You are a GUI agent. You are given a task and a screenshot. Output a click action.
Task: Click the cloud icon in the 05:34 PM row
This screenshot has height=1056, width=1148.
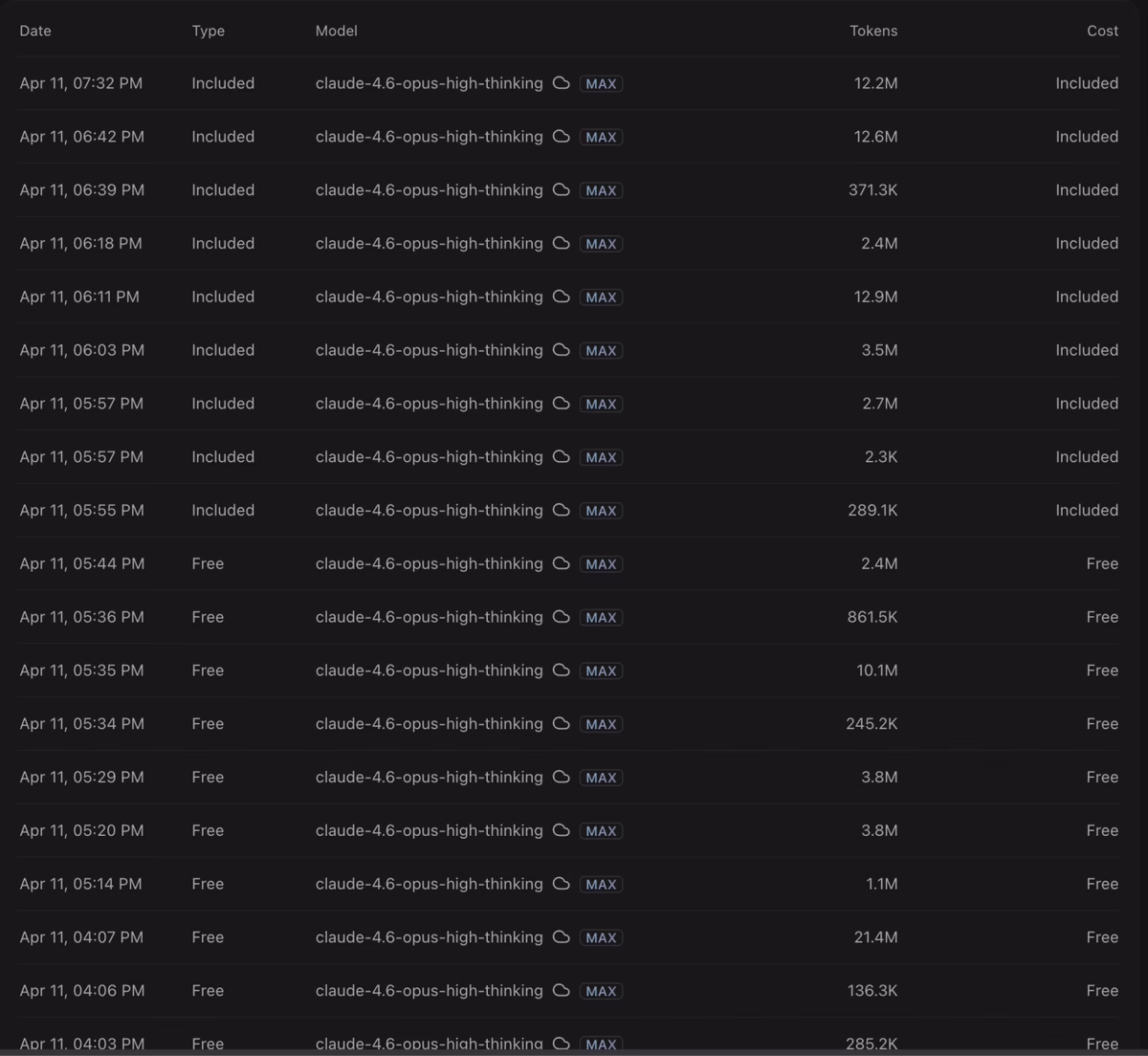(x=562, y=724)
